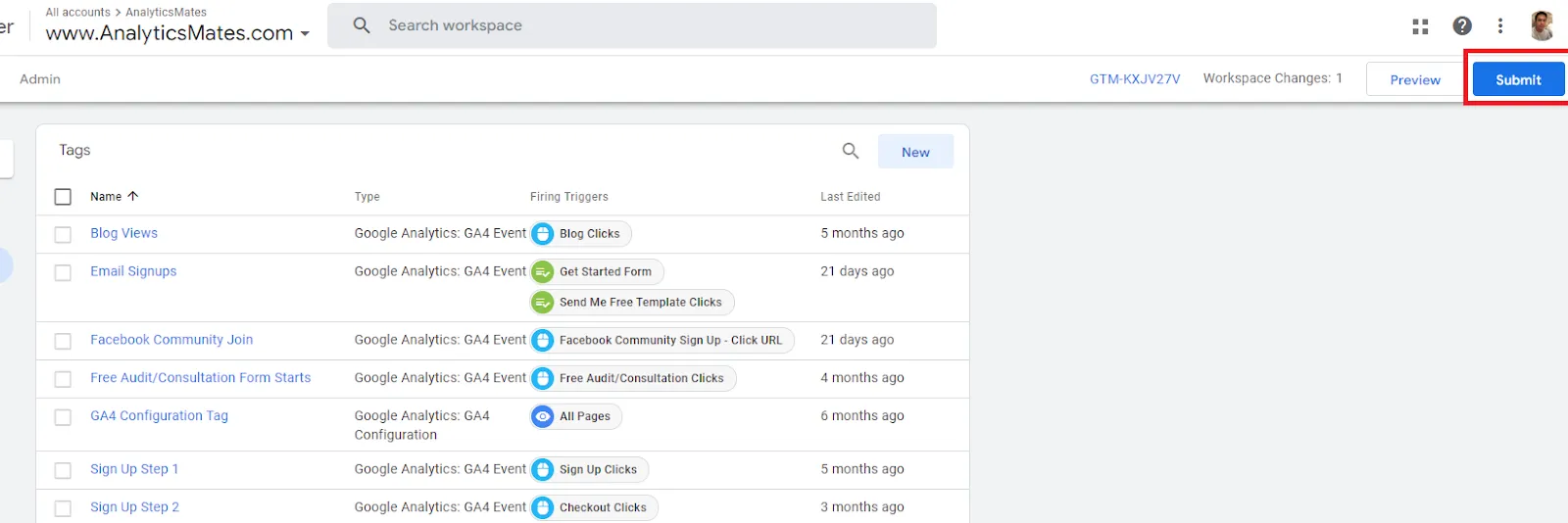Click the Checkout Clicks trigger icon

pyautogui.click(x=543, y=508)
